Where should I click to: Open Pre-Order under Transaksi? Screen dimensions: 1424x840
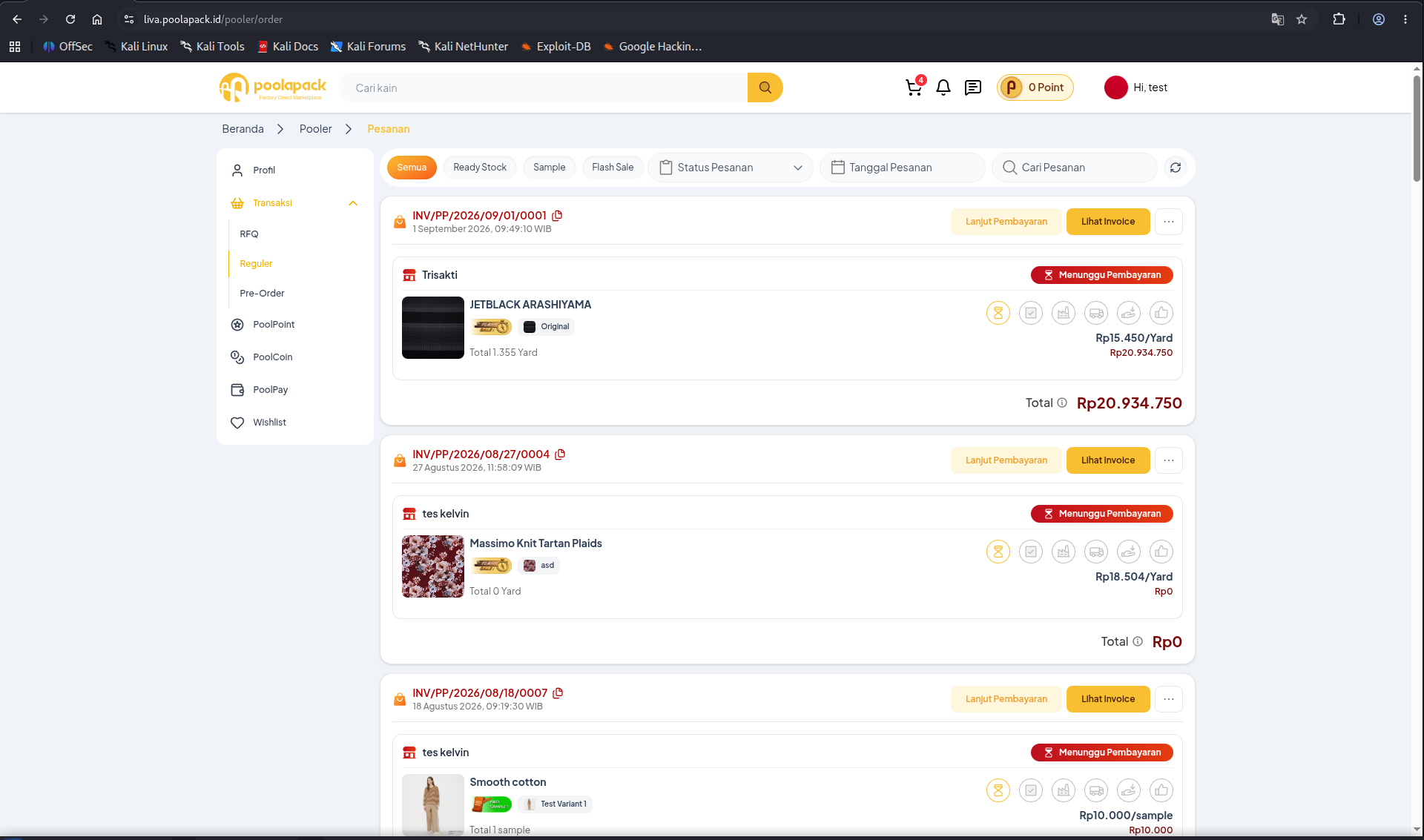coord(262,294)
